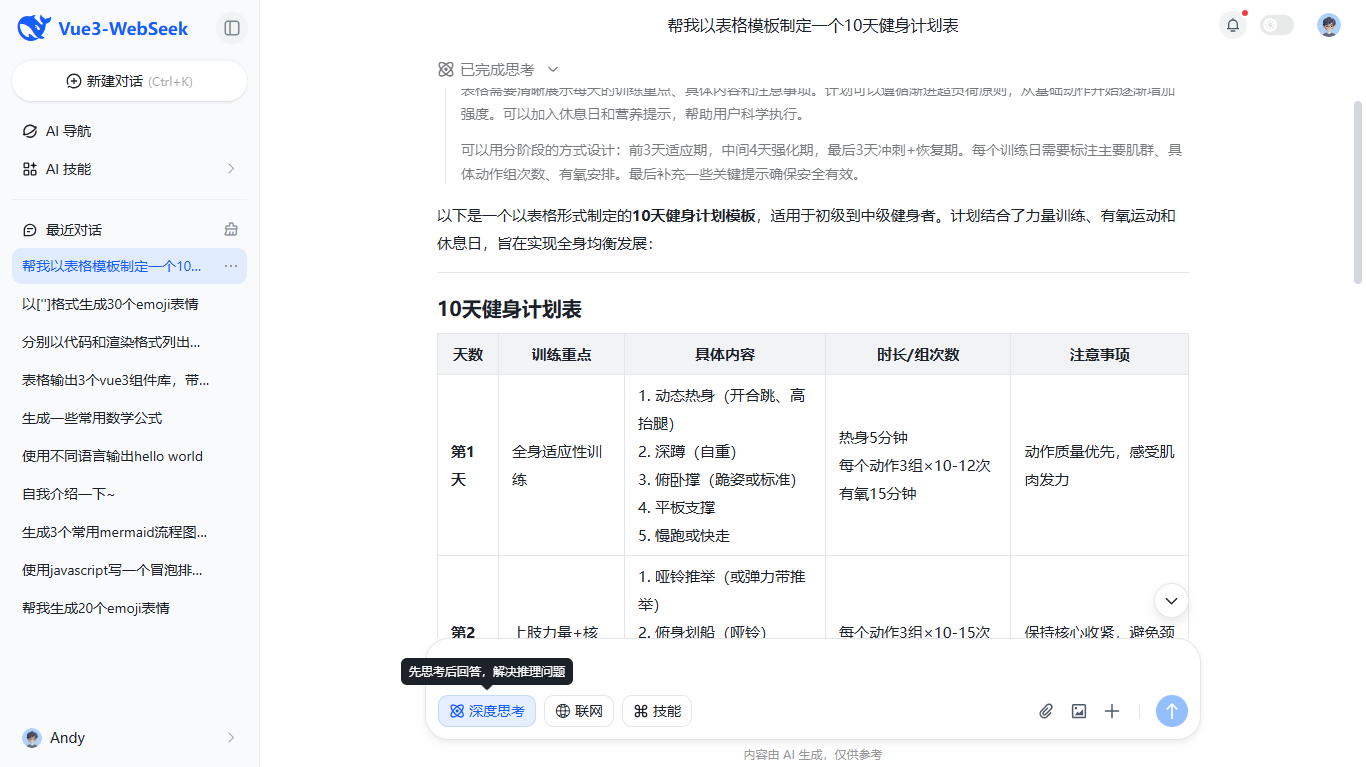The width and height of the screenshot is (1366, 767).
Task: Start a 新建对话 new conversation
Action: point(129,81)
